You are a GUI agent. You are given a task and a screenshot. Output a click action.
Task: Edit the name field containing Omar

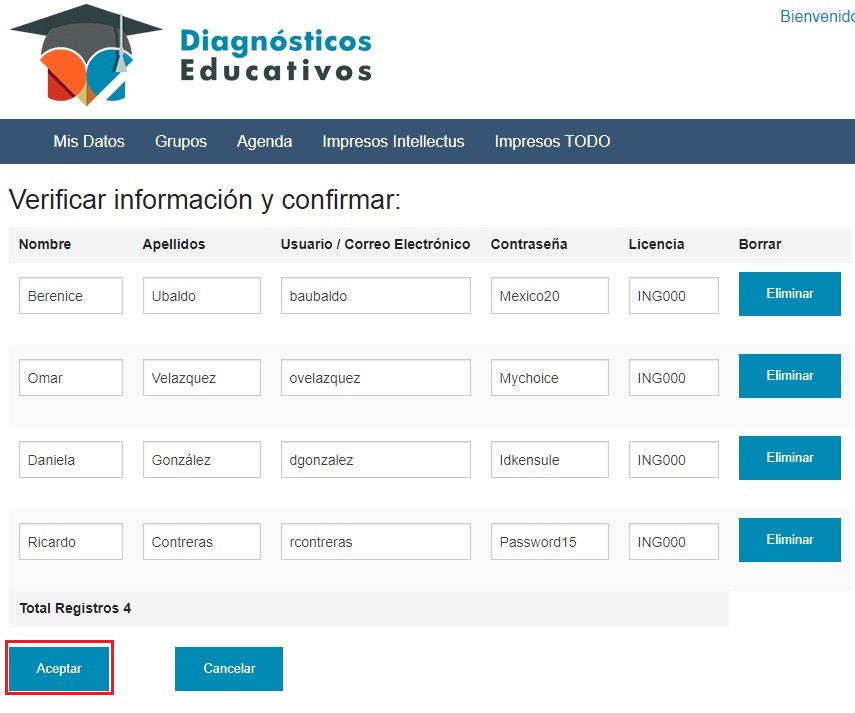click(71, 377)
